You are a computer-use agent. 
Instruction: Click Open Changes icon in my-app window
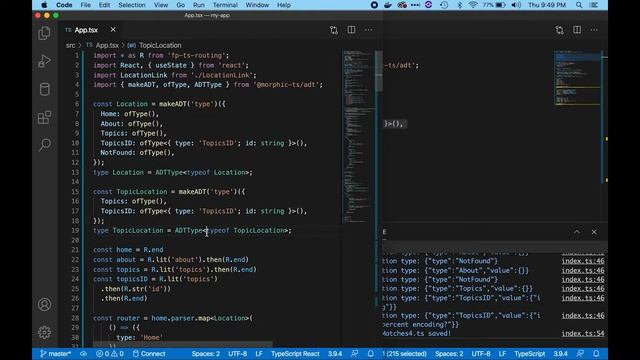point(334,30)
